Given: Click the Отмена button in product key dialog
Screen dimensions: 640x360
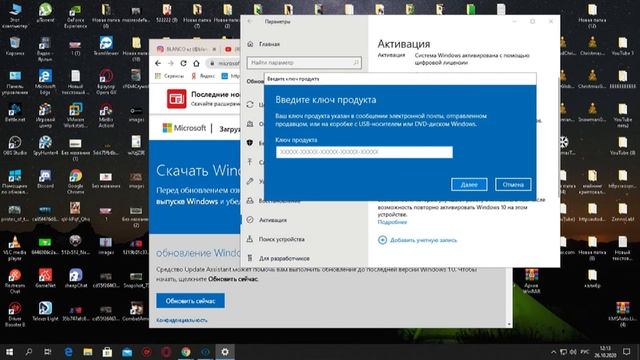Looking at the screenshot, I should coord(513,184).
